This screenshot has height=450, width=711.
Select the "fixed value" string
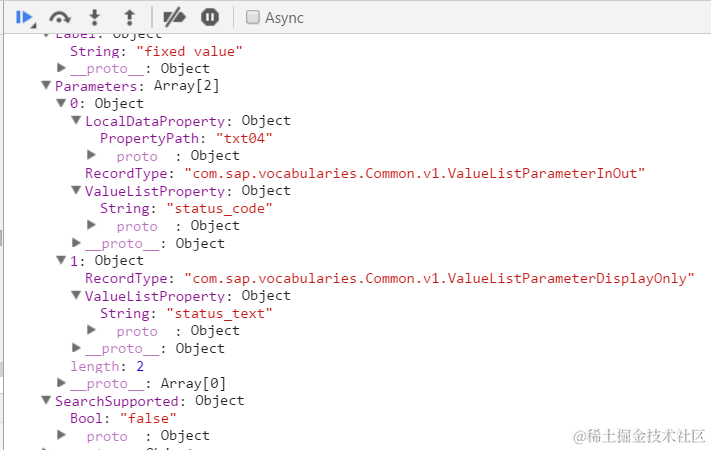[190, 51]
